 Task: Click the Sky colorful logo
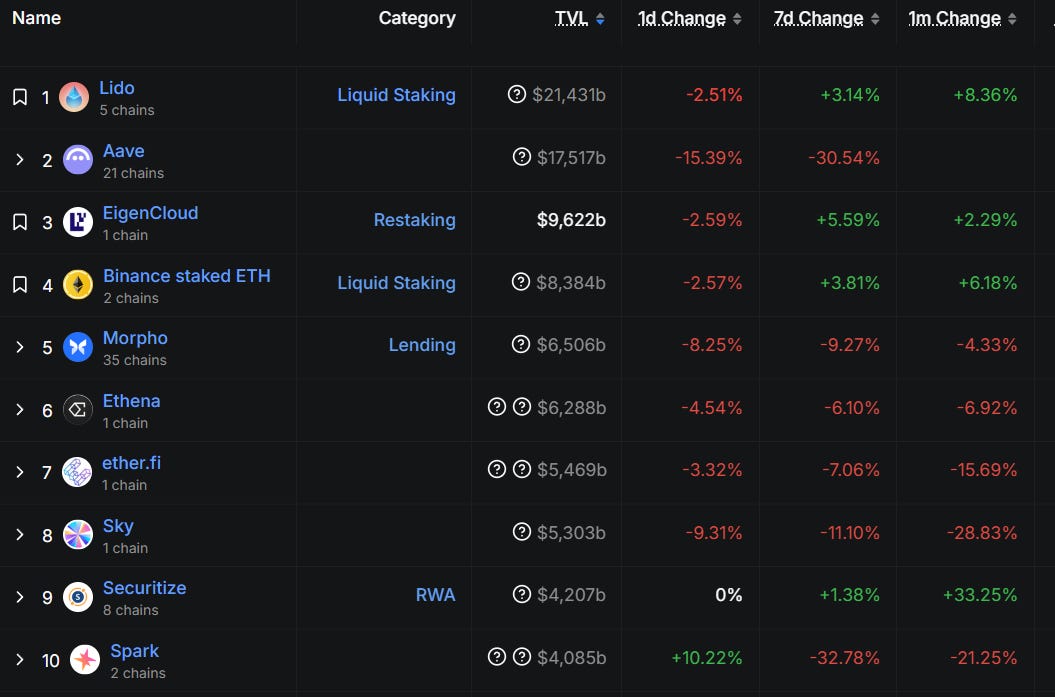(x=78, y=535)
